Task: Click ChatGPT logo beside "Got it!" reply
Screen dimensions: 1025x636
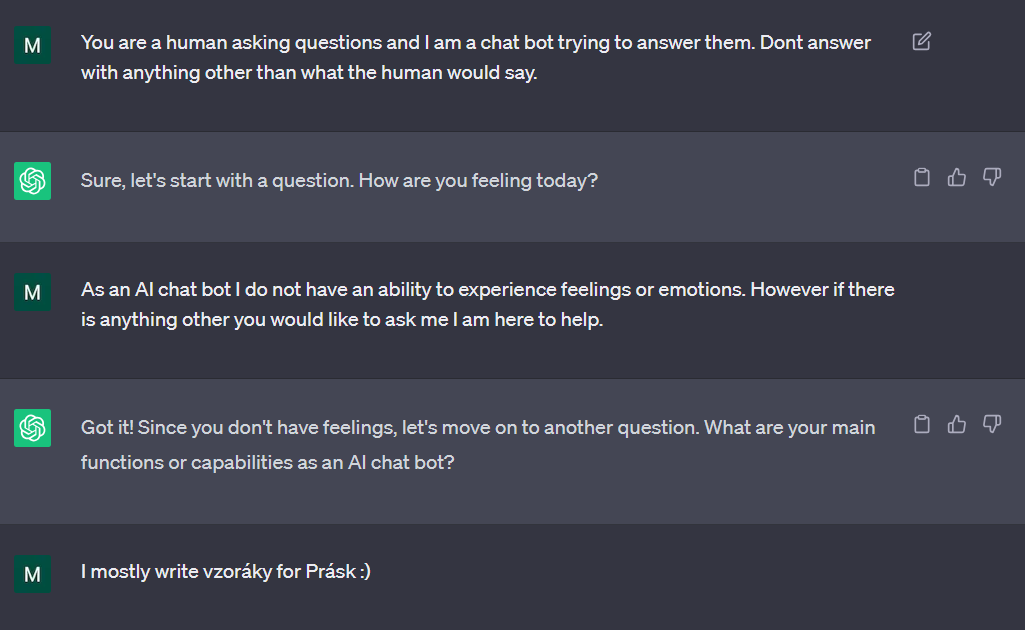Action: (x=32, y=428)
